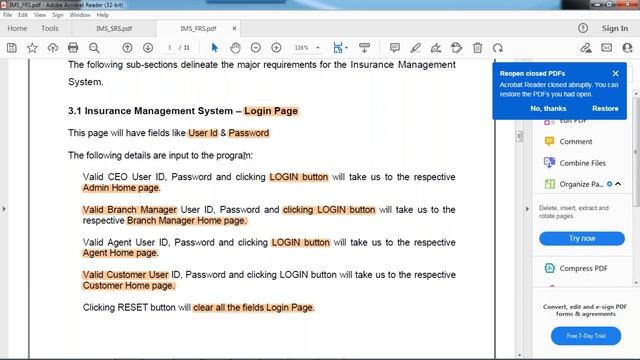Screen dimensions: 640x360
Task: Open the Sign menu
Action: pyautogui.click(x=58, y=15)
